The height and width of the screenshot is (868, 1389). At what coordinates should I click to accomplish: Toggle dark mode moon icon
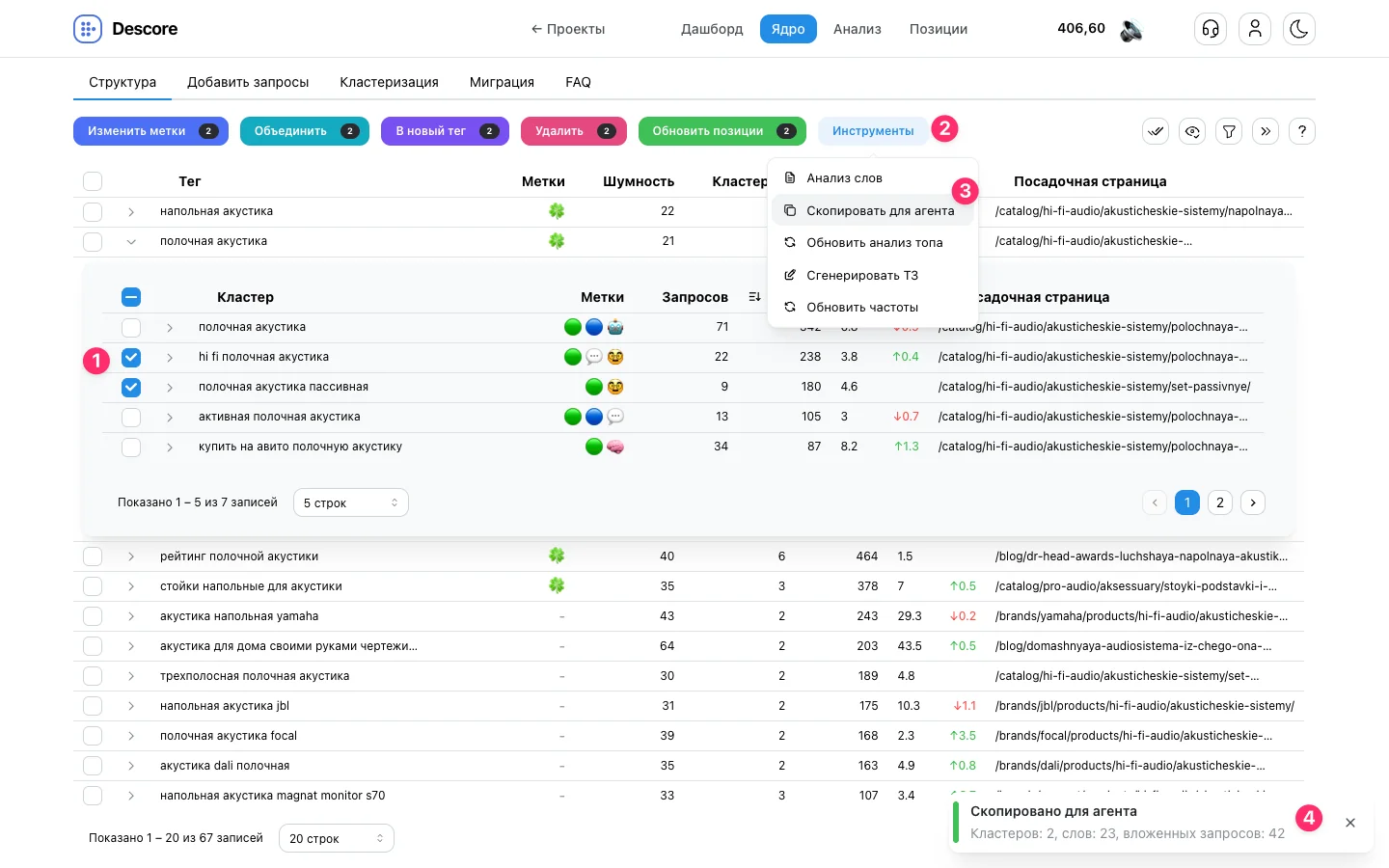pos(1299,29)
